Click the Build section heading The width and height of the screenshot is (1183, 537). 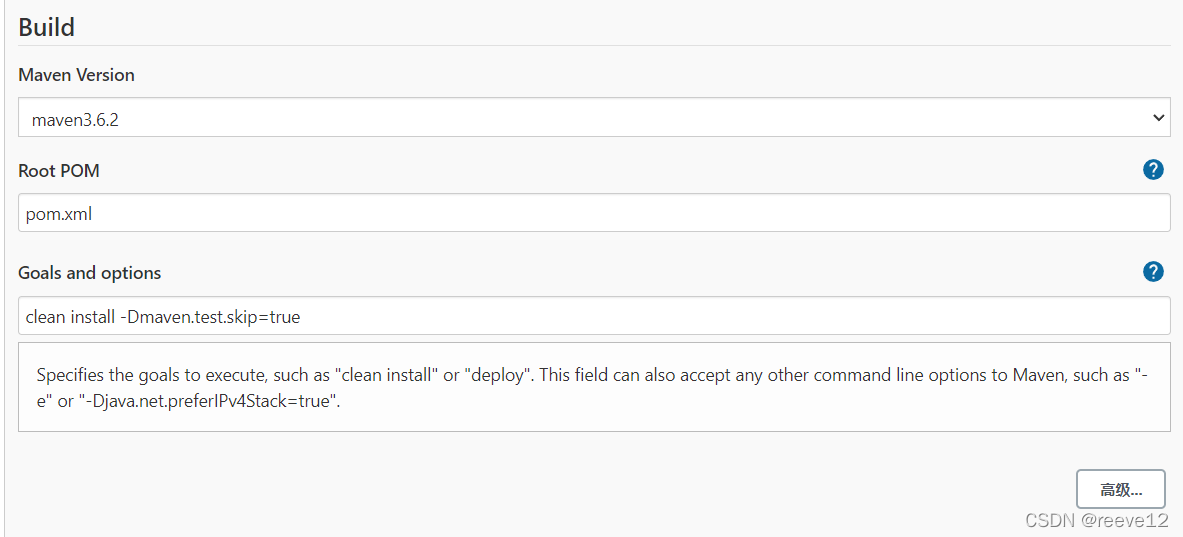[47, 27]
